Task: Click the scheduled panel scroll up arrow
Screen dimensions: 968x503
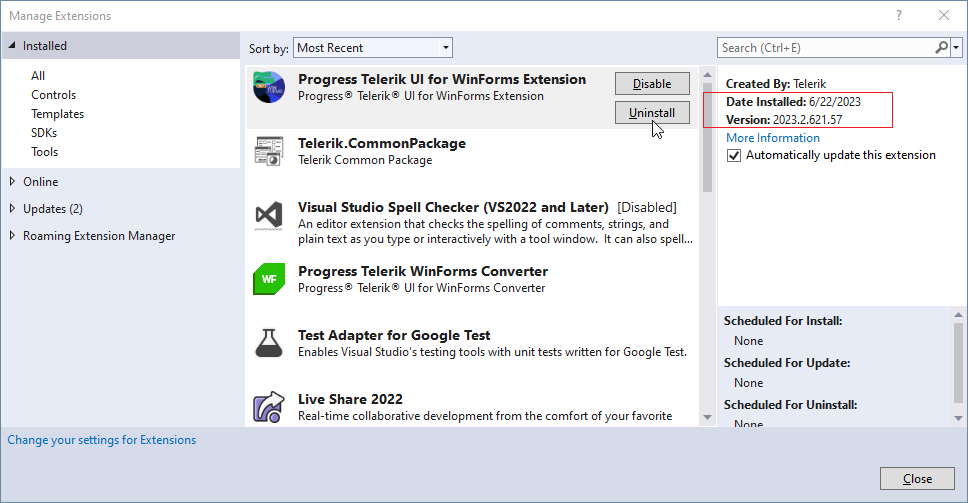Action: point(958,315)
